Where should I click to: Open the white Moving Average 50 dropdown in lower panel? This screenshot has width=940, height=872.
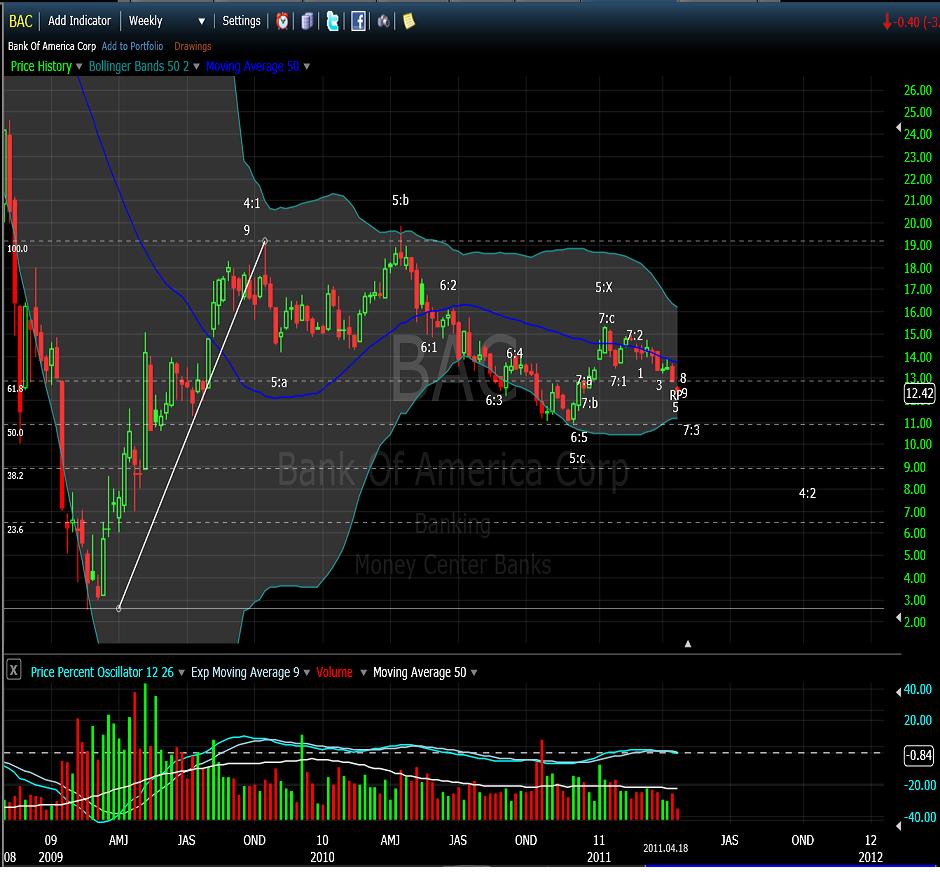tap(474, 673)
